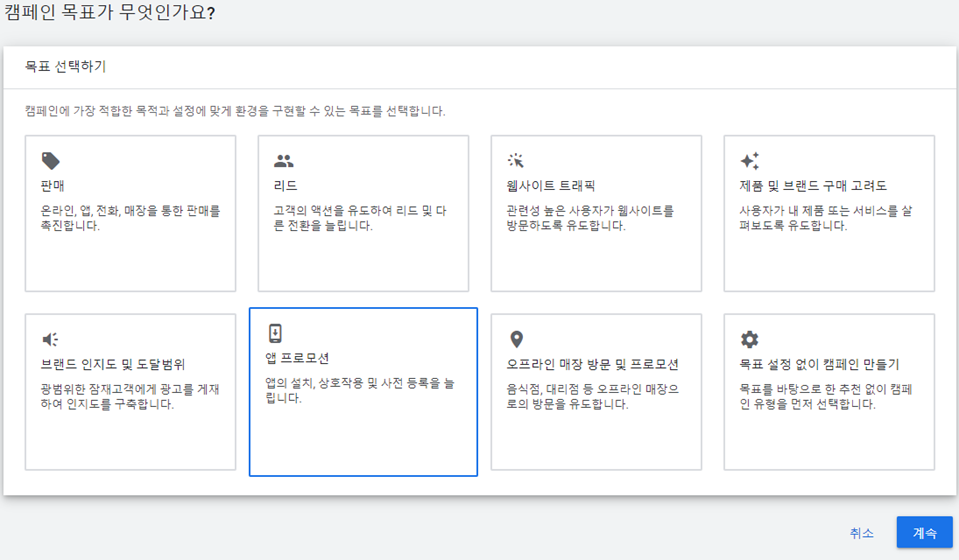Click the 취소 button
959x560 pixels.
tap(862, 533)
